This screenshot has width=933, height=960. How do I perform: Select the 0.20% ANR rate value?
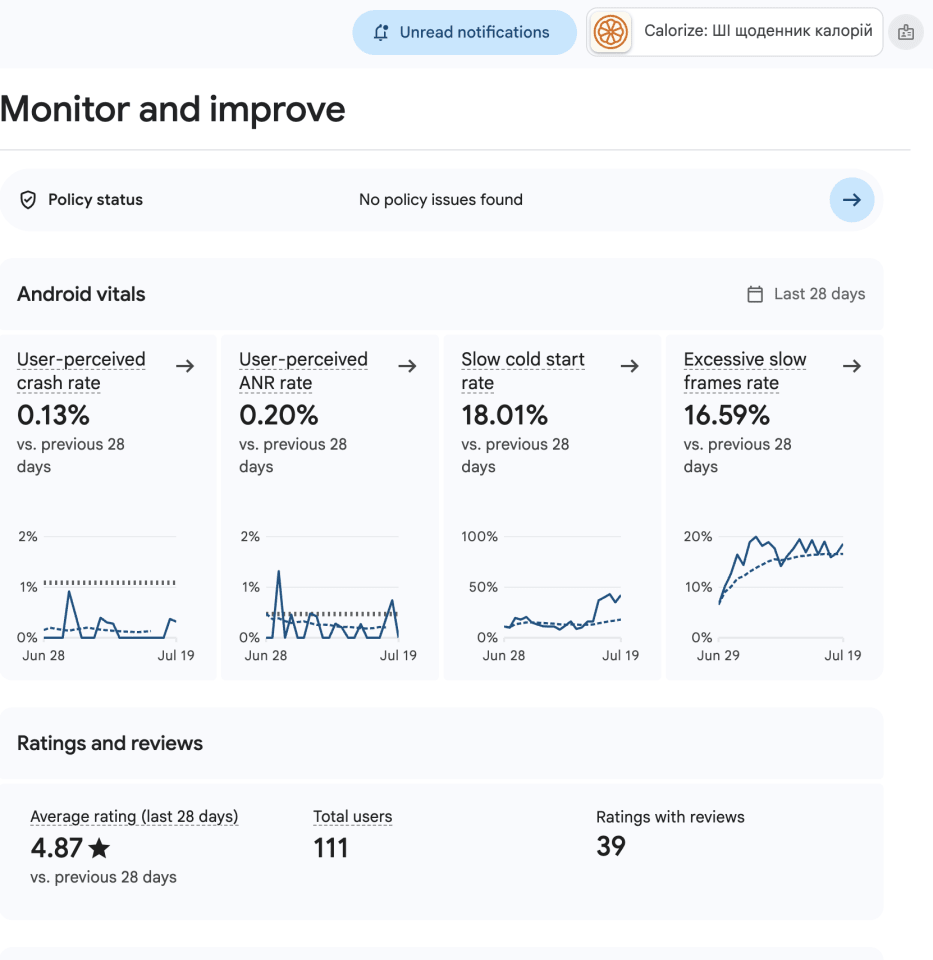point(279,415)
